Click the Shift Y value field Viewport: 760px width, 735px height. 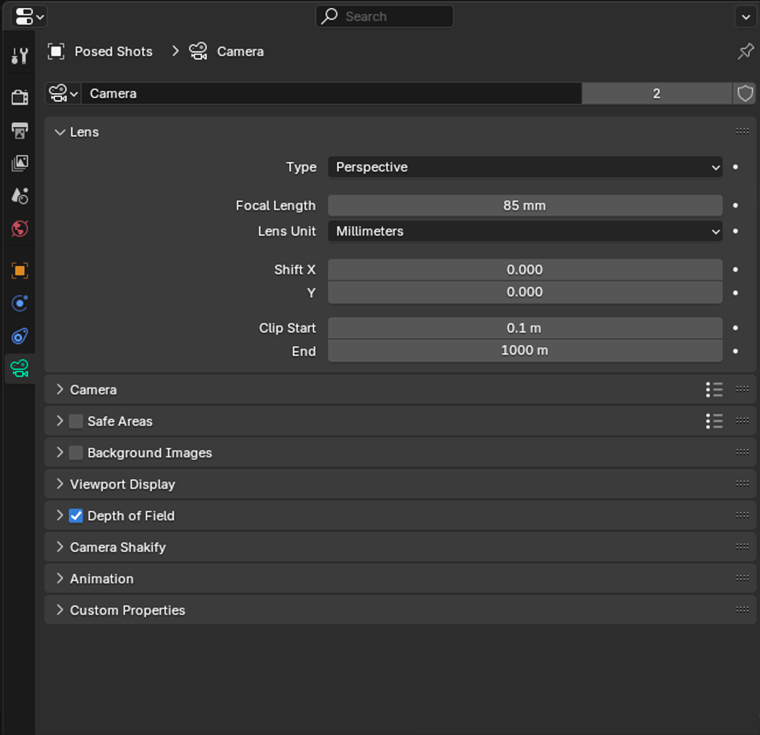pyautogui.click(x=525, y=292)
